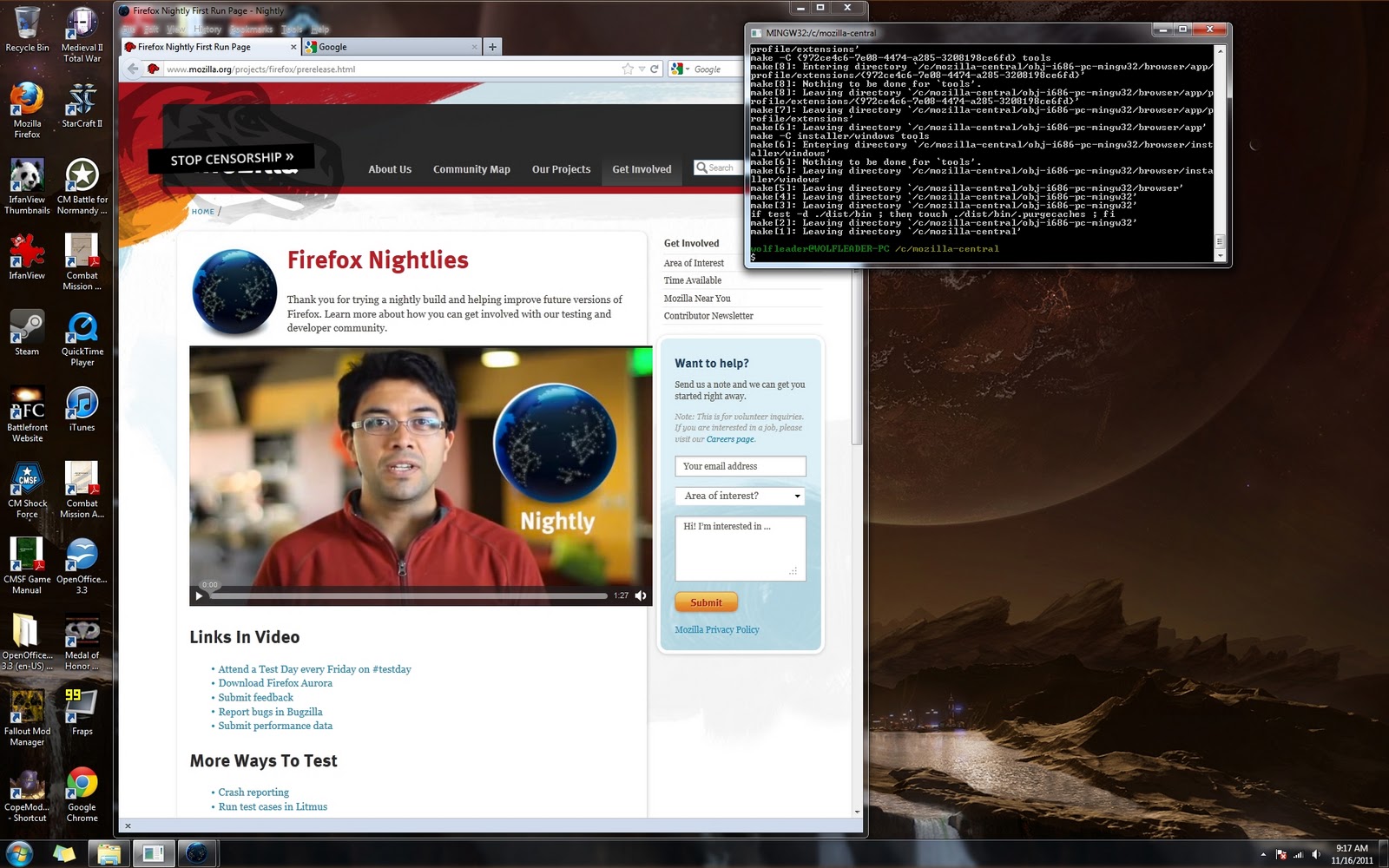Viewport: 1389px width, 868px height.
Task: Open the Windows Start menu
Action: [x=19, y=853]
